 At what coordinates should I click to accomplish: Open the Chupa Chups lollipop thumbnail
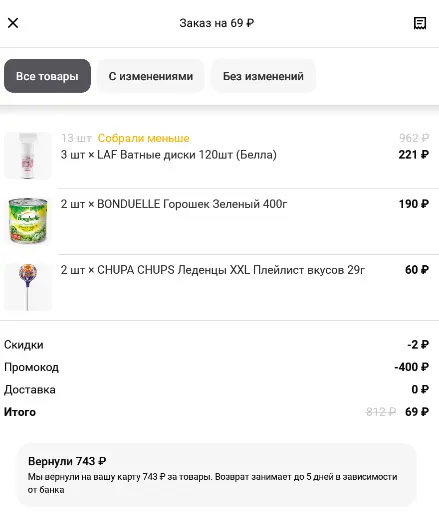pos(28,287)
